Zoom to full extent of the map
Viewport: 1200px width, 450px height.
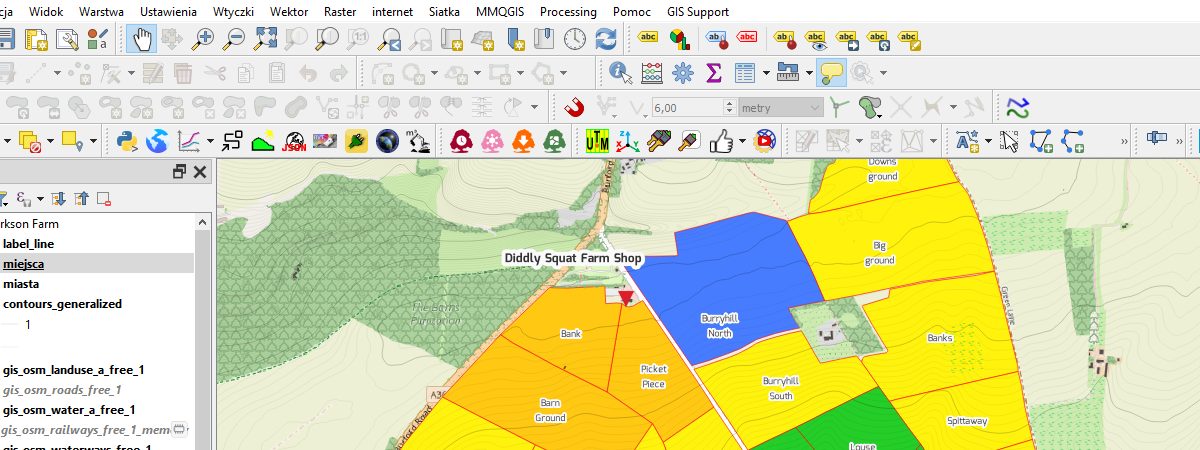[x=265, y=39]
